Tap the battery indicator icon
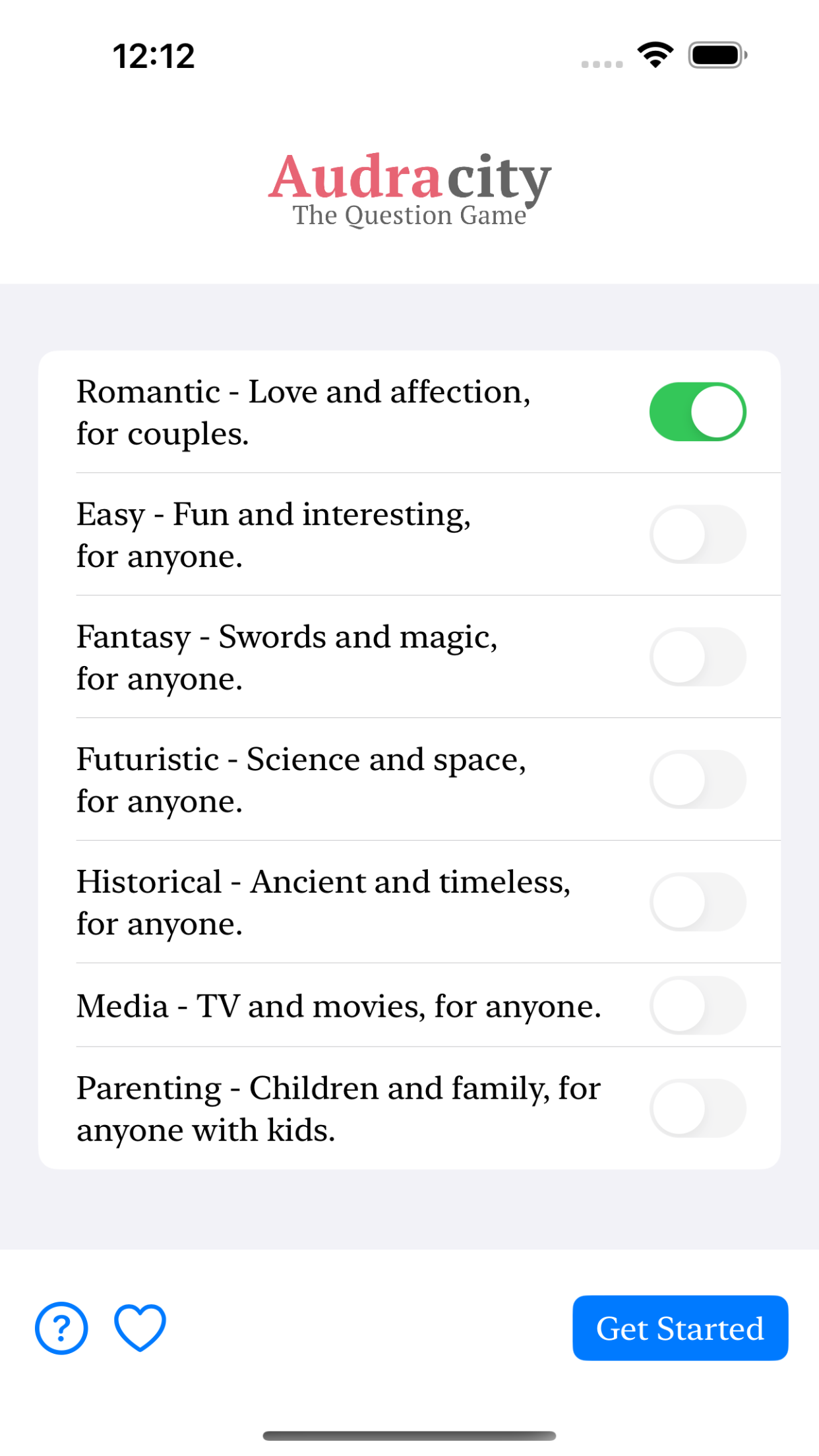Viewport: 819px width, 1456px height. 717,55
